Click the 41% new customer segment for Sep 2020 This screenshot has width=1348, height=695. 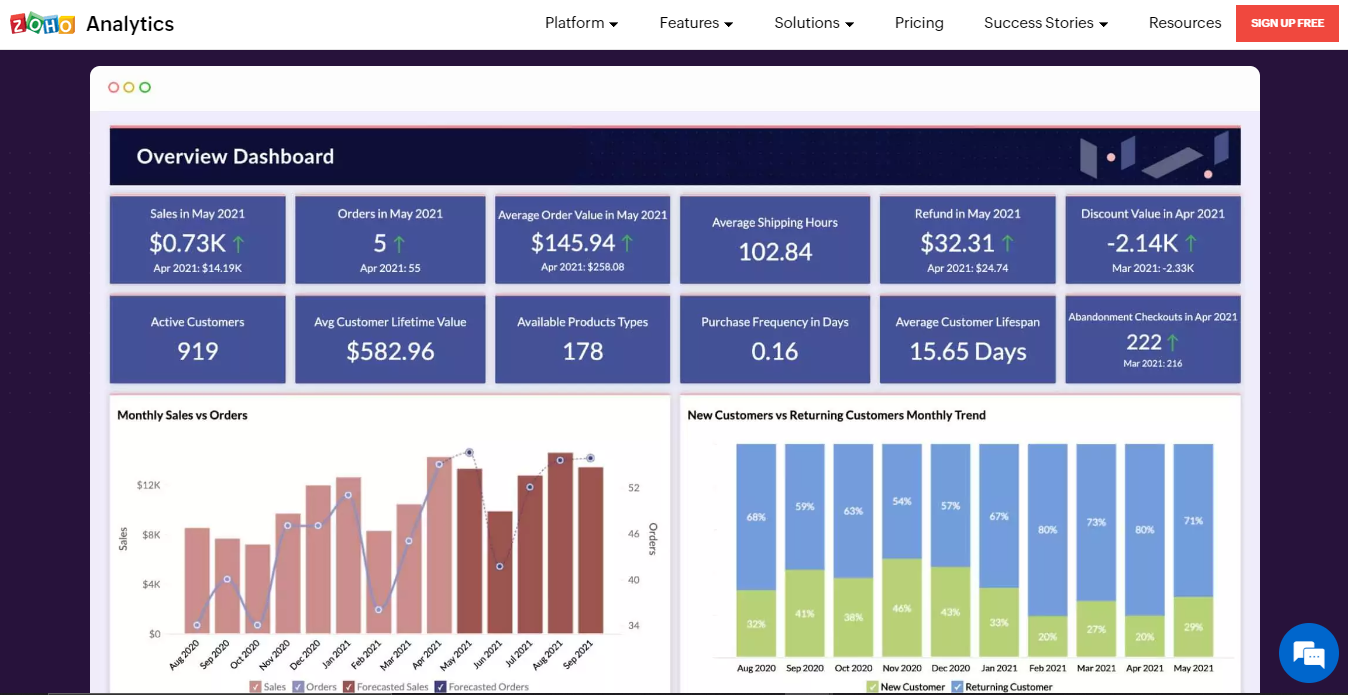click(x=805, y=614)
